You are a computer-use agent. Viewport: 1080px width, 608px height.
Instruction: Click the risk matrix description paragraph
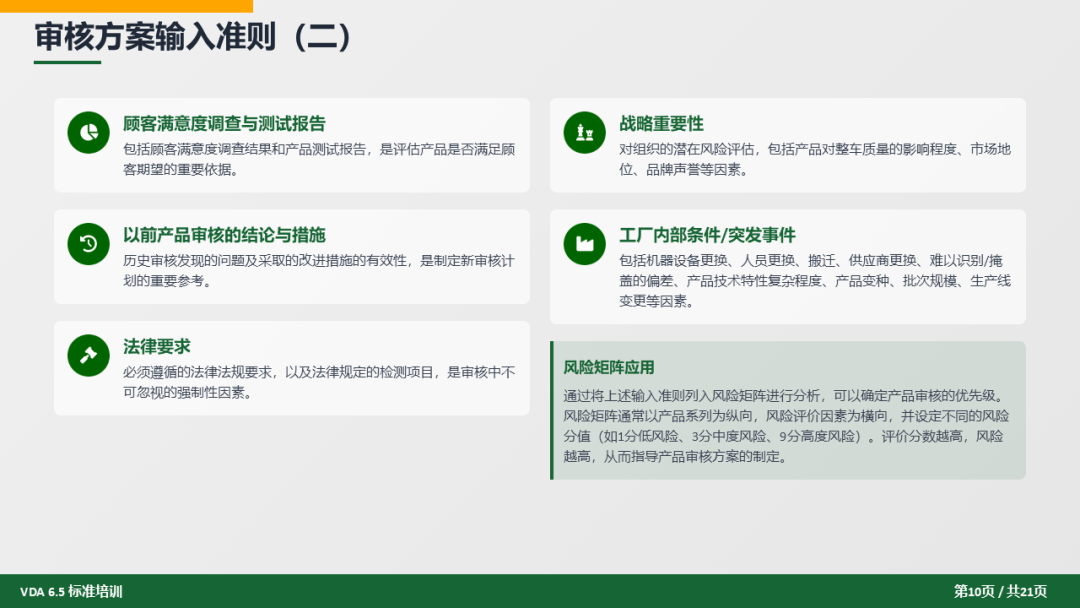coord(786,426)
